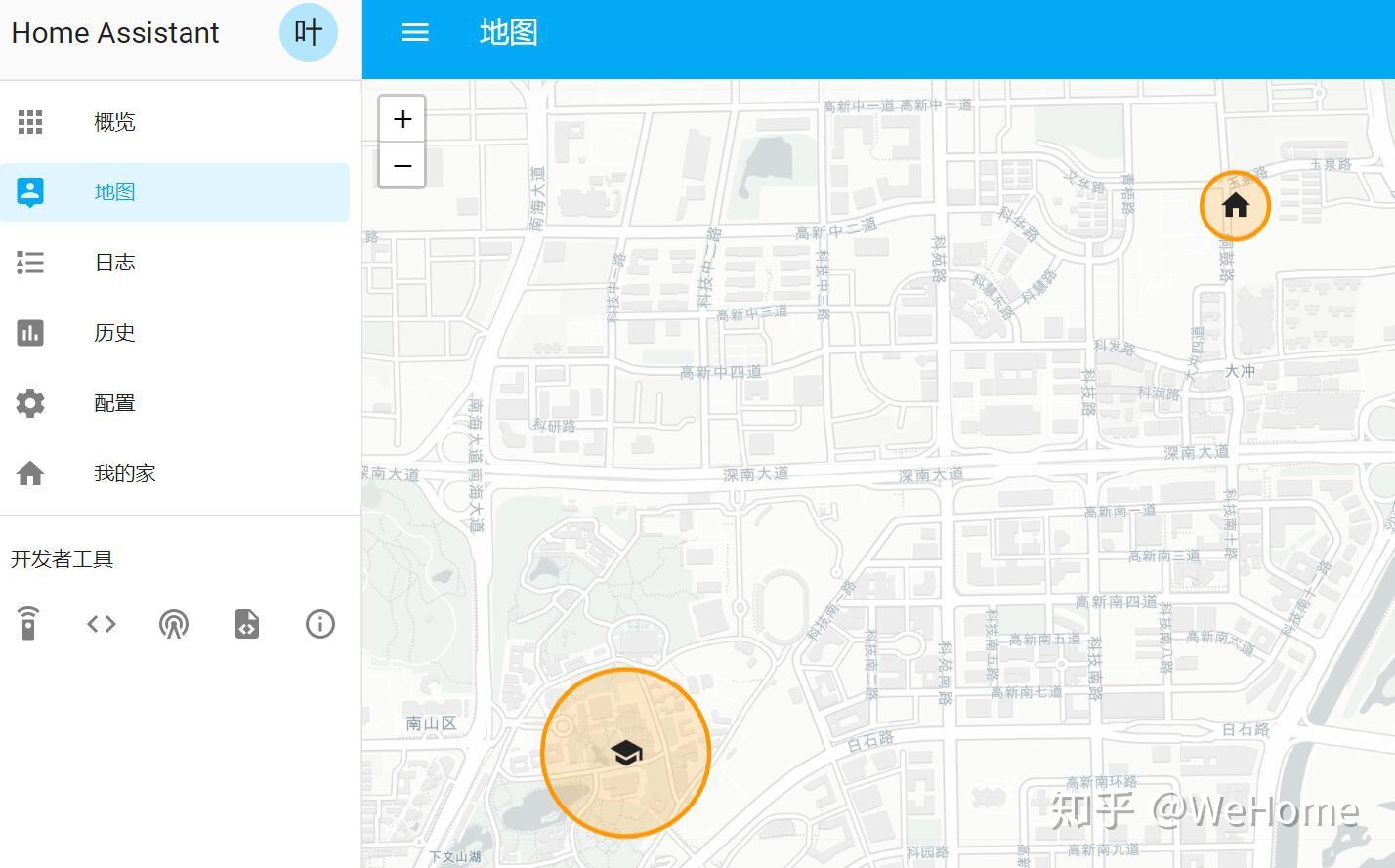The height and width of the screenshot is (868, 1395).
Task: Click the school zone marker on the map
Action: [625, 752]
